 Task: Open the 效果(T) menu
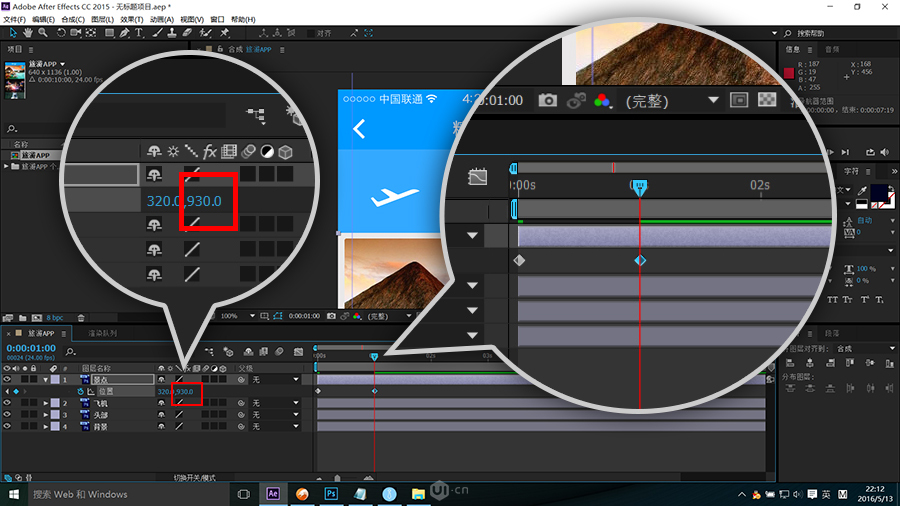click(x=130, y=19)
